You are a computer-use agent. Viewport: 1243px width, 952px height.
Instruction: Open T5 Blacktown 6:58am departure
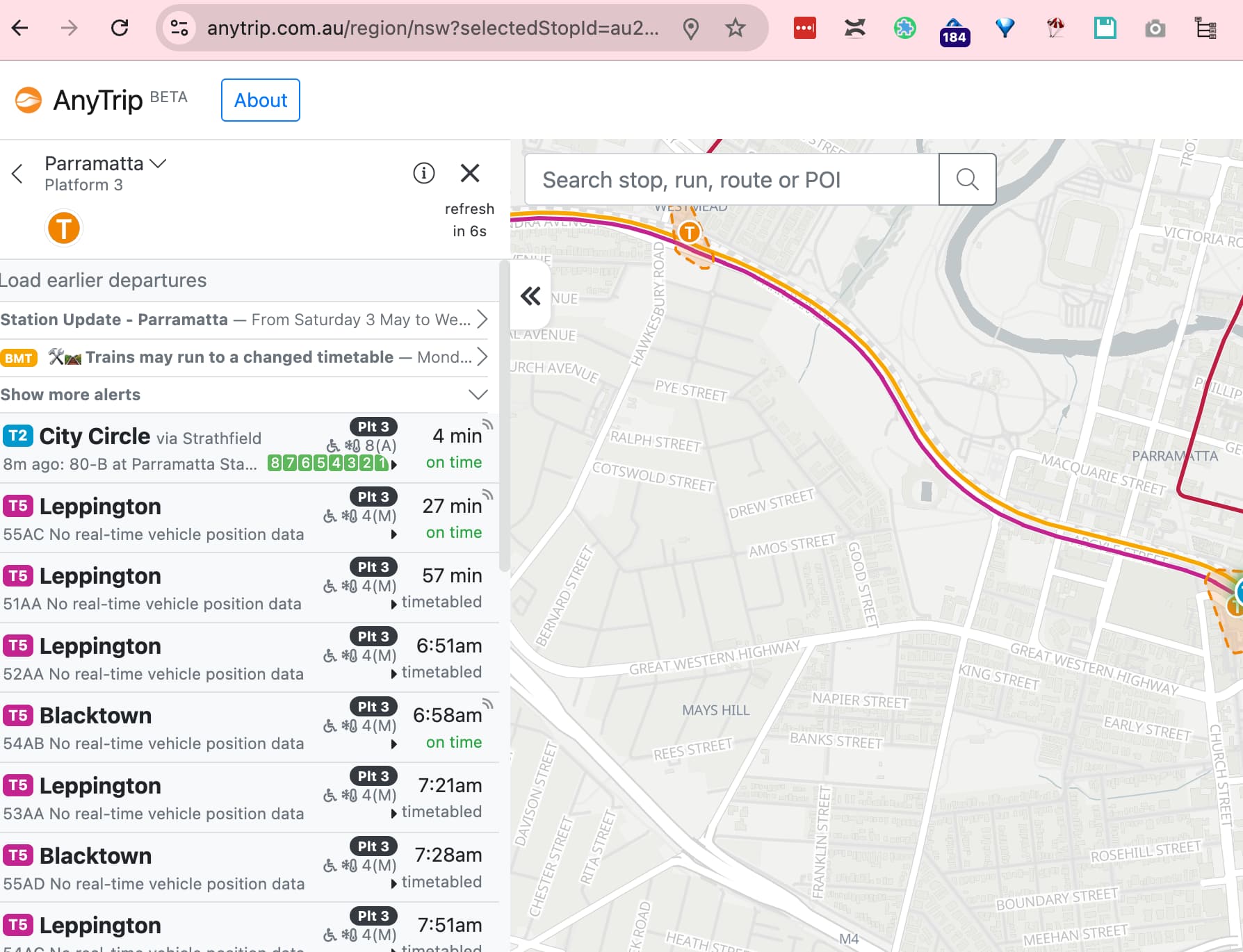click(249, 728)
